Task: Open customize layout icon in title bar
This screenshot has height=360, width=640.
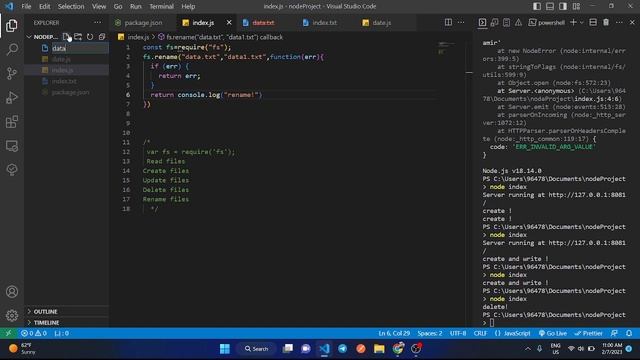Action: coord(576,6)
